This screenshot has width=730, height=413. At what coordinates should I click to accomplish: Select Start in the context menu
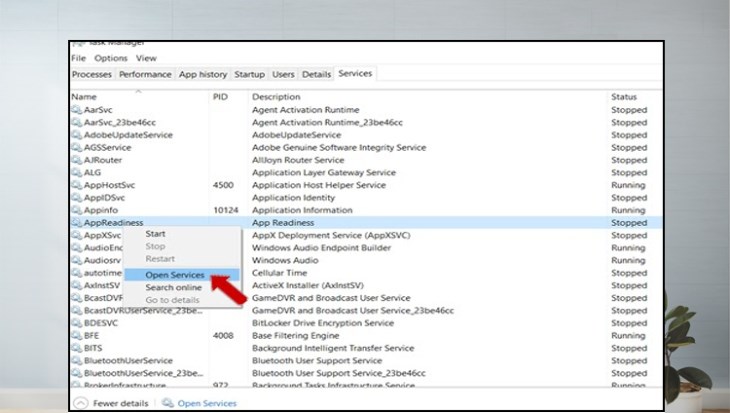(x=155, y=233)
